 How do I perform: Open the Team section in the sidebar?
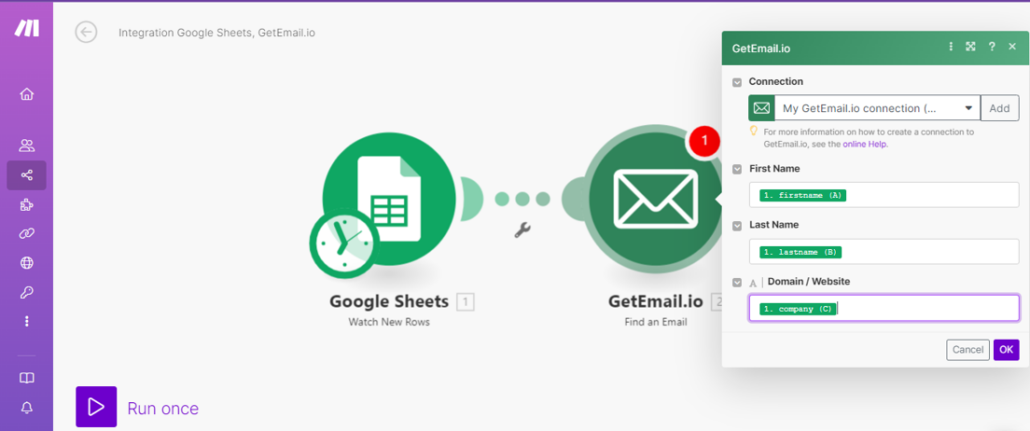[x=27, y=145]
